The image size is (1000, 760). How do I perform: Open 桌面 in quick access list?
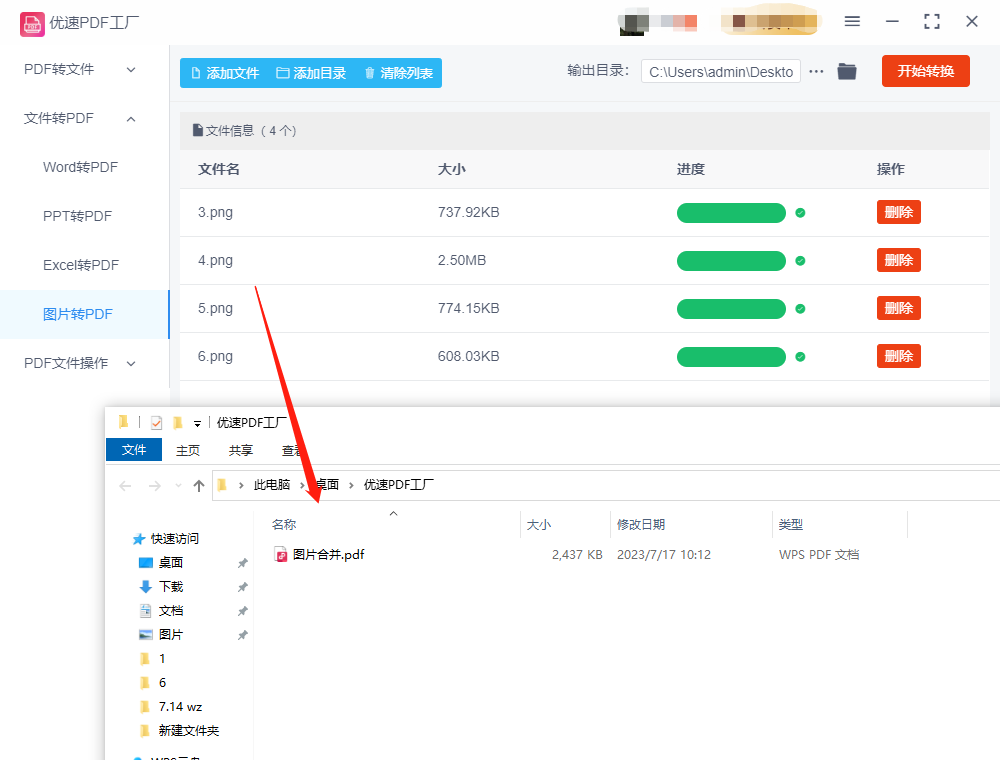pos(170,563)
